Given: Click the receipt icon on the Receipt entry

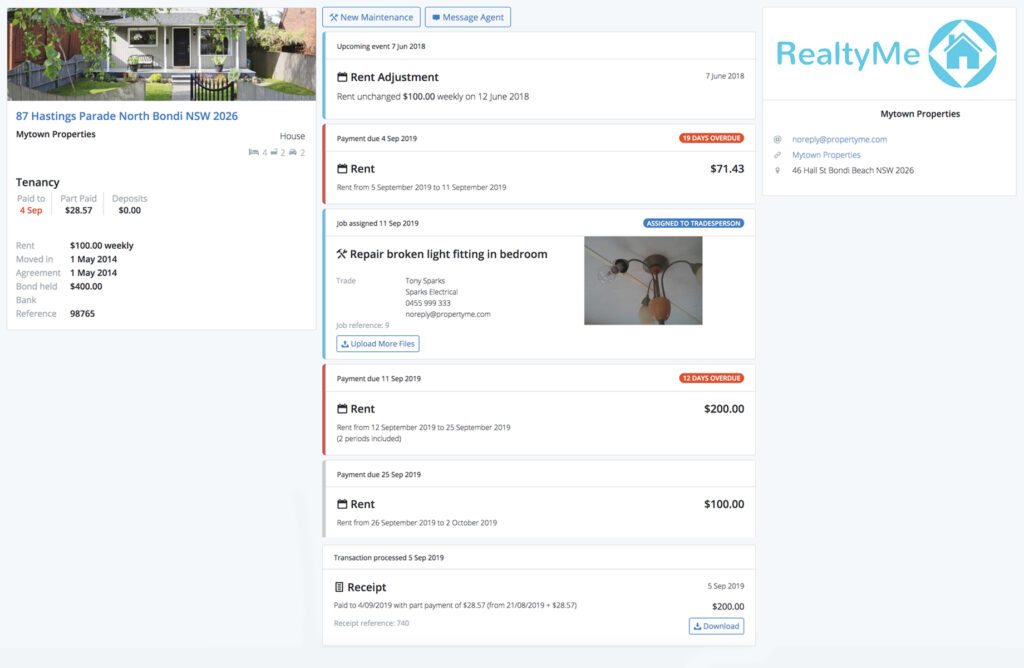Looking at the screenshot, I should (341, 587).
